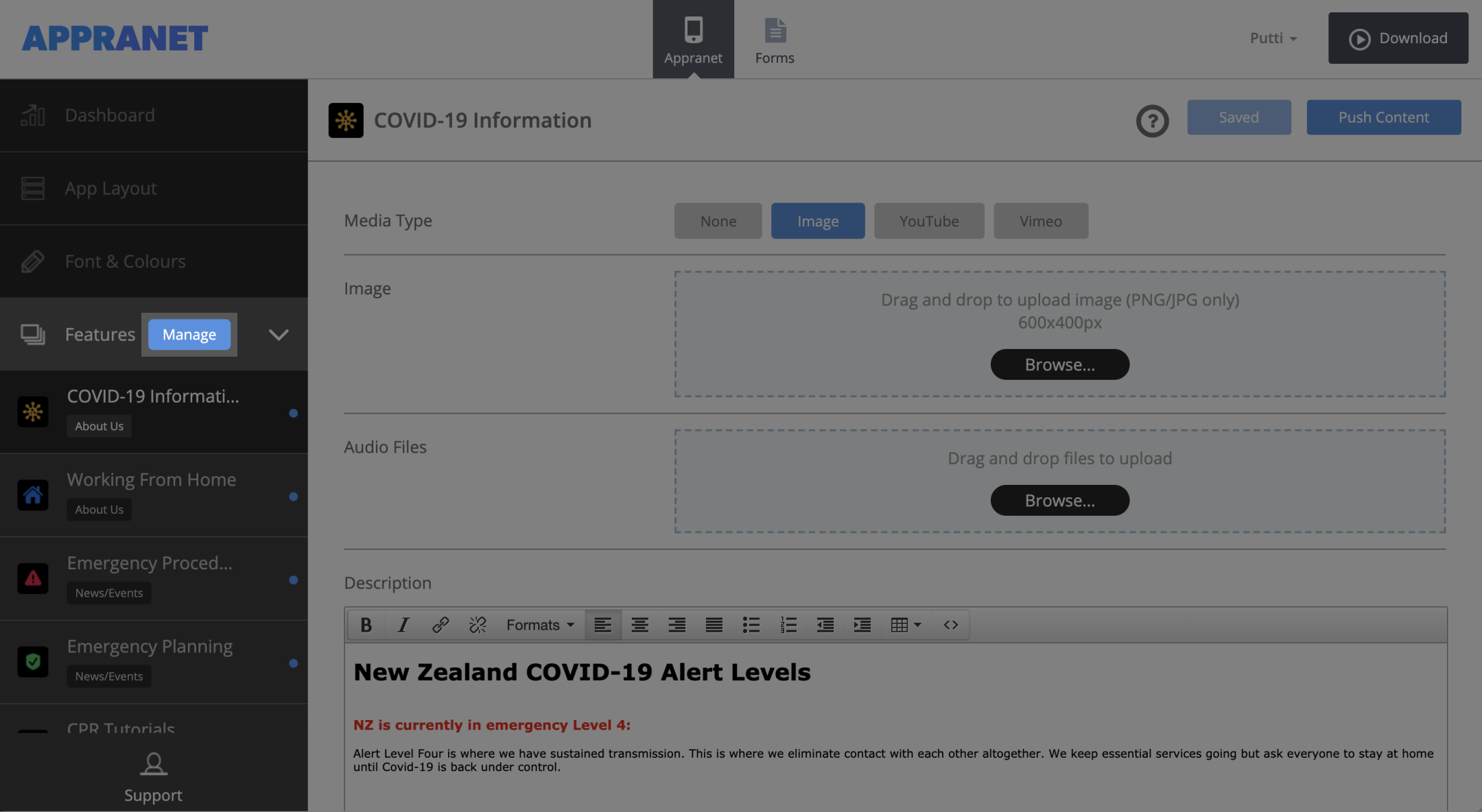Click the APPRANET logo
The height and width of the screenshot is (812, 1482).
115,38
